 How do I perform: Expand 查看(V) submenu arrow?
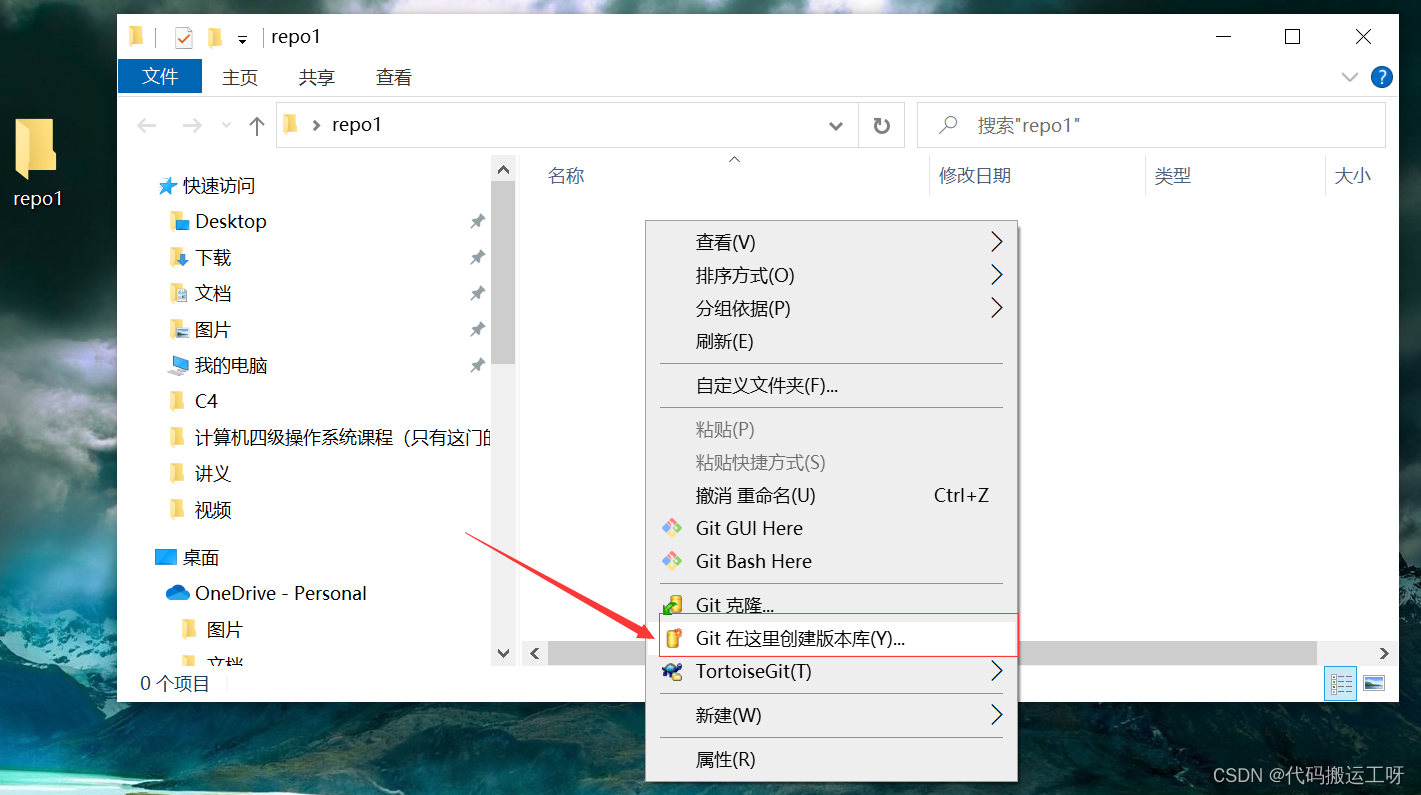(996, 242)
